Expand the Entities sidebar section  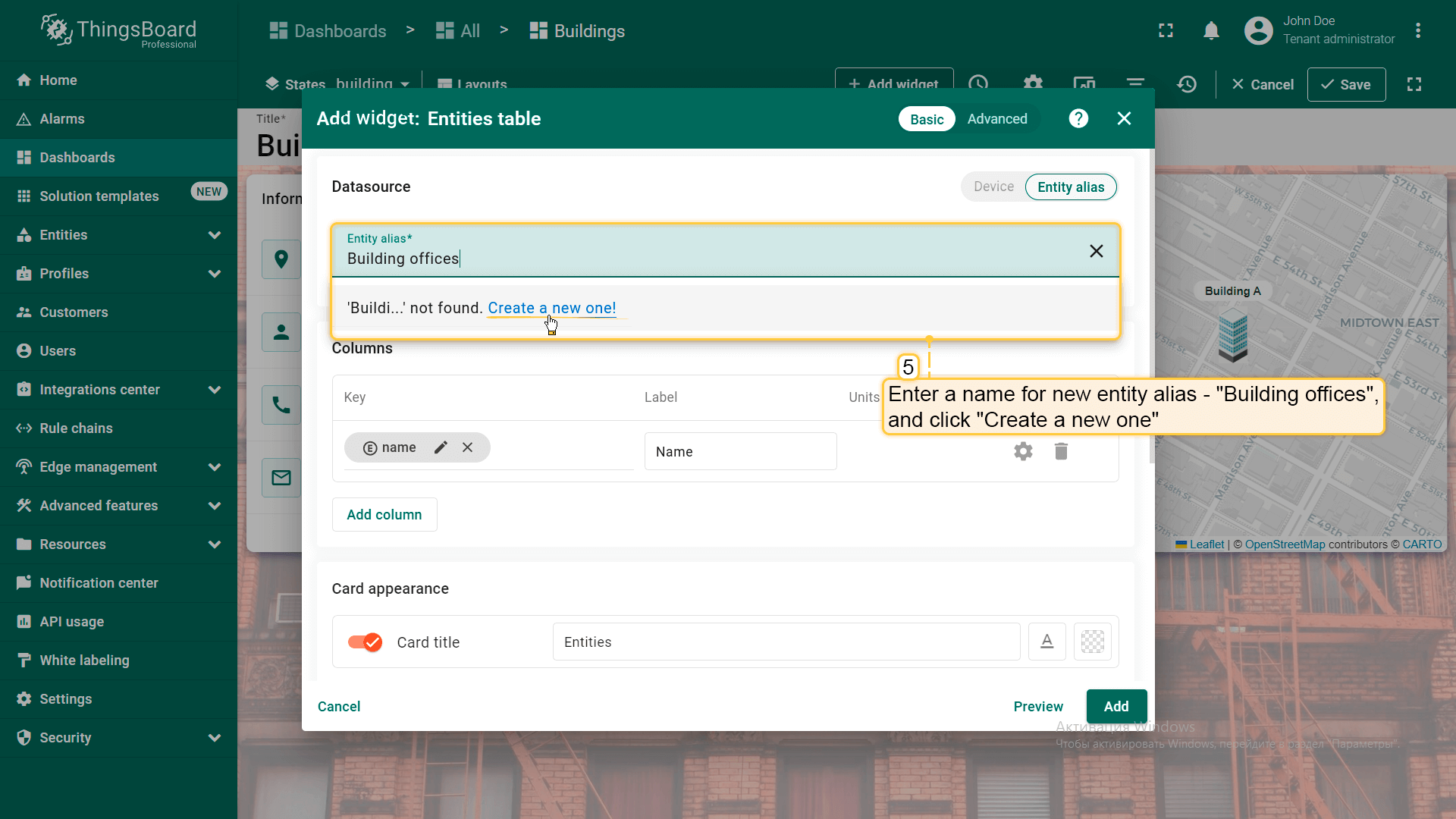215,235
